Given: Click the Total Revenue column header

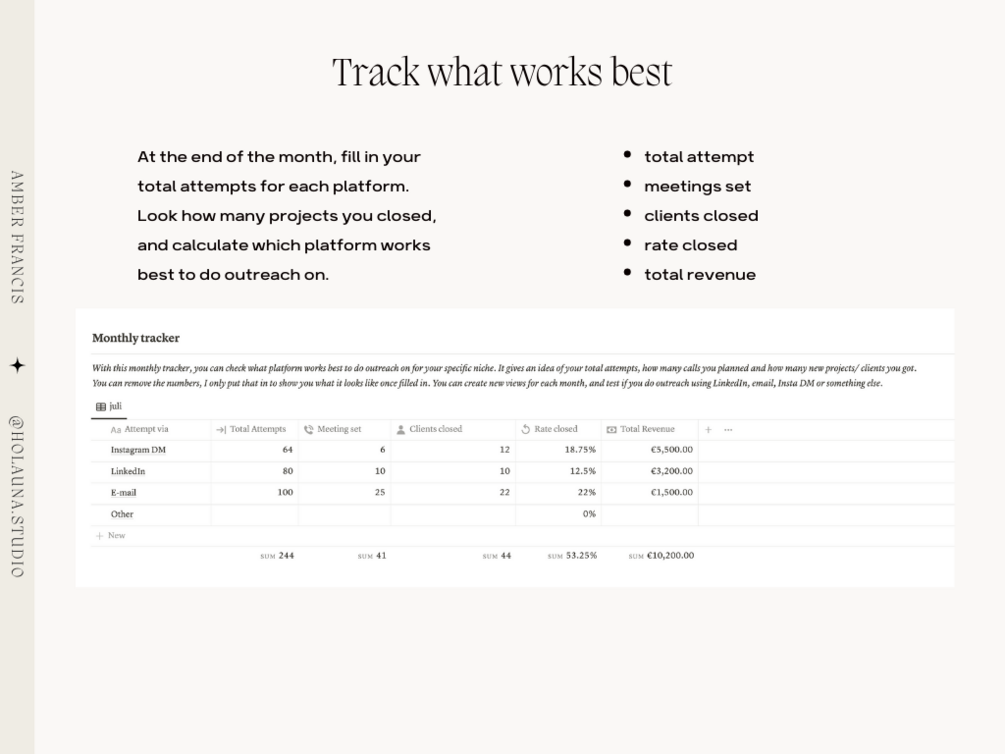Looking at the screenshot, I should pos(646,429).
